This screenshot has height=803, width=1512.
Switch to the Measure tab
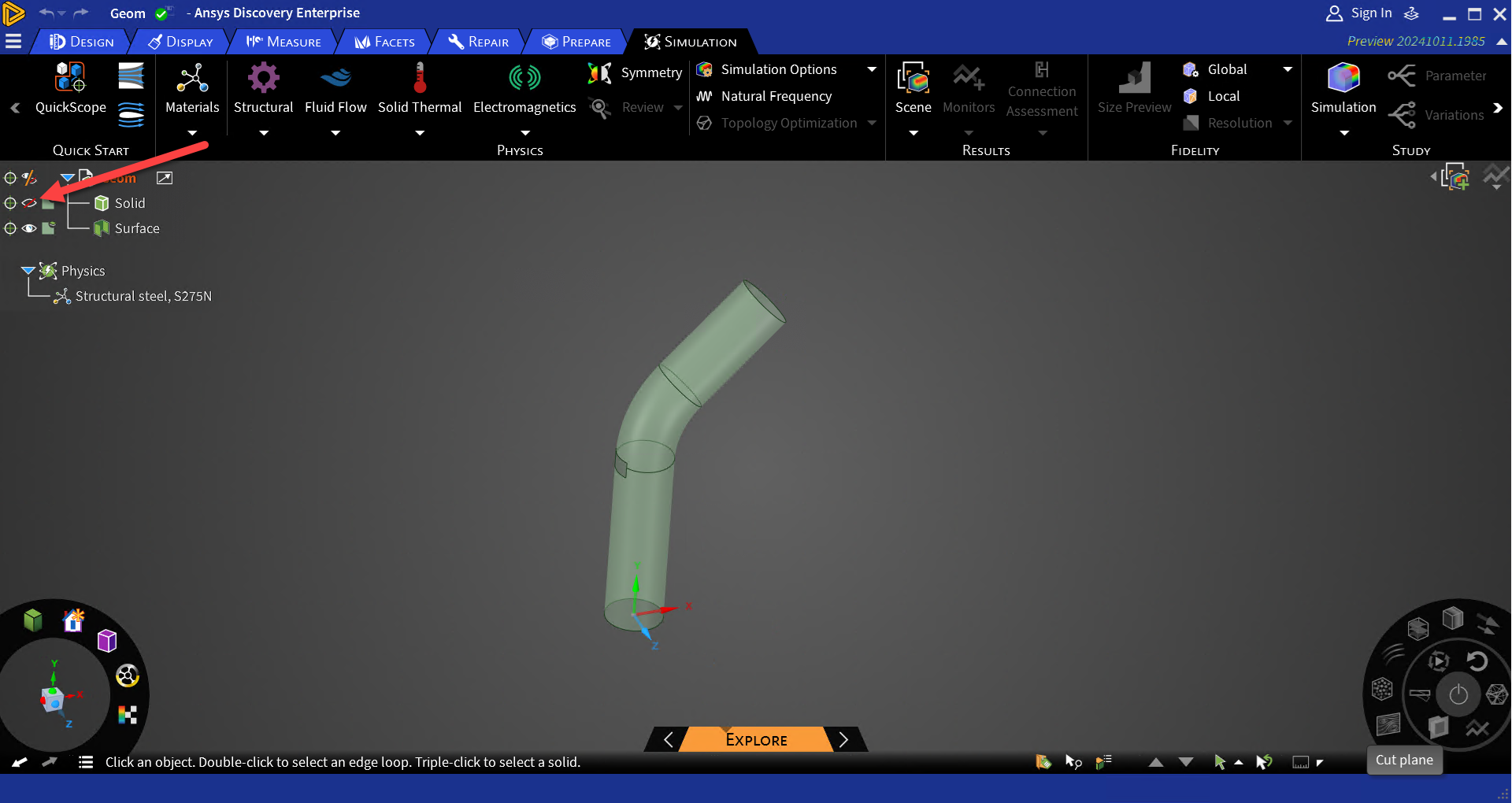283,42
